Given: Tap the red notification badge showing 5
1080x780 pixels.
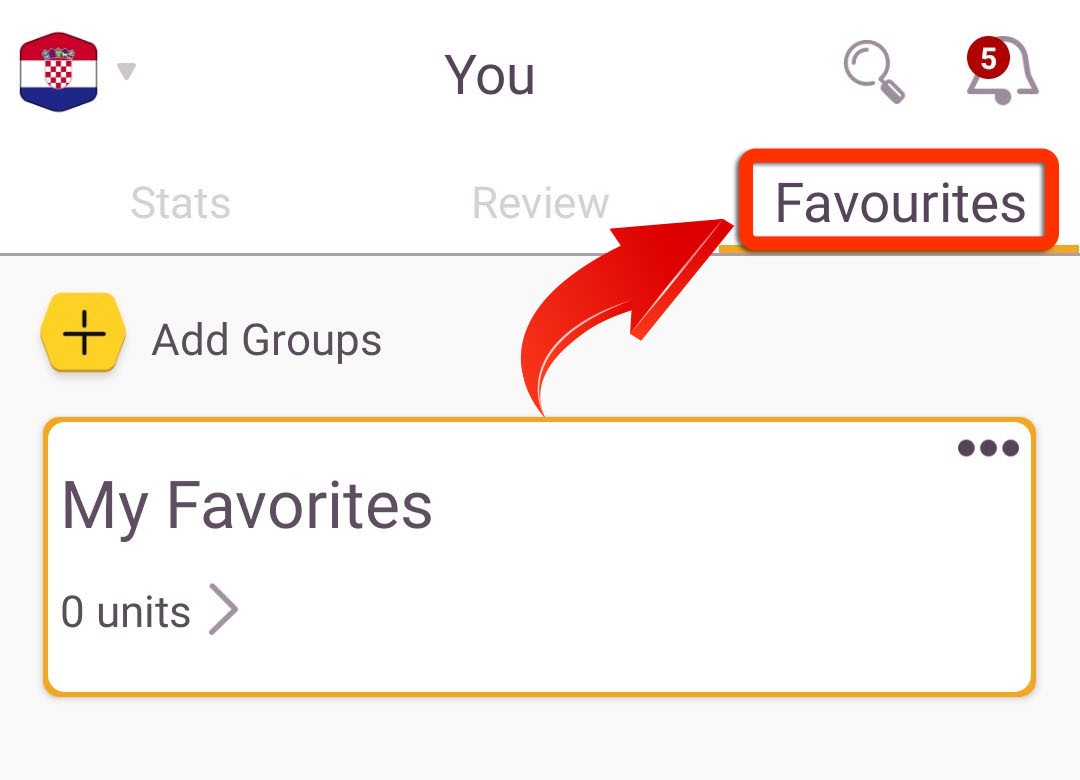Looking at the screenshot, I should point(988,58).
